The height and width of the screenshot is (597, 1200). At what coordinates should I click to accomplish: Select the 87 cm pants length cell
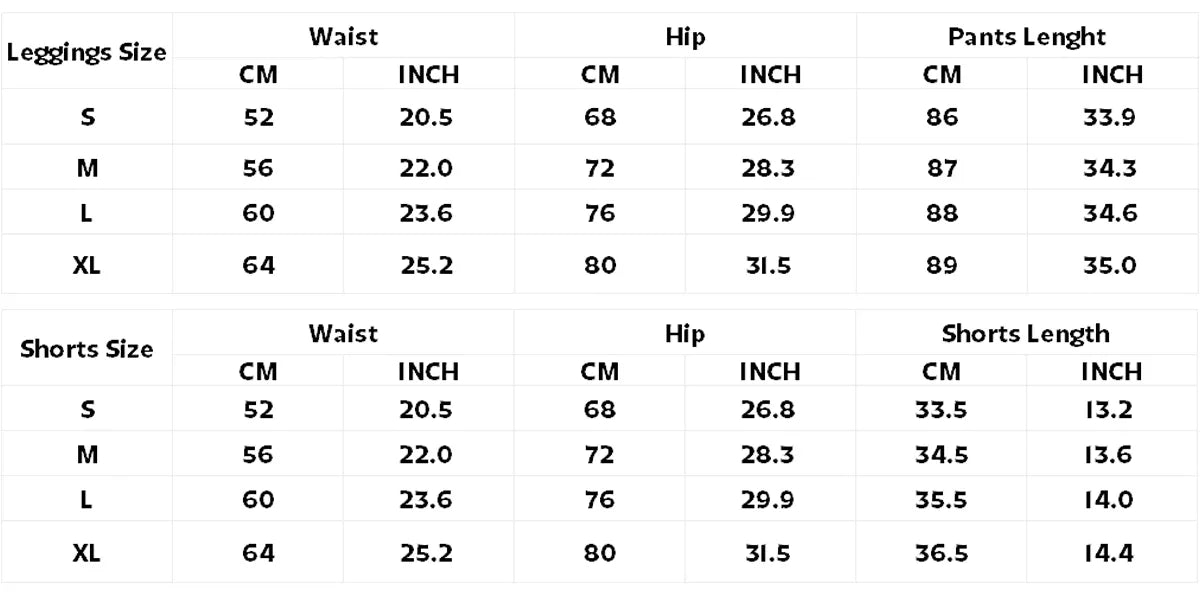pyautogui.click(x=942, y=168)
